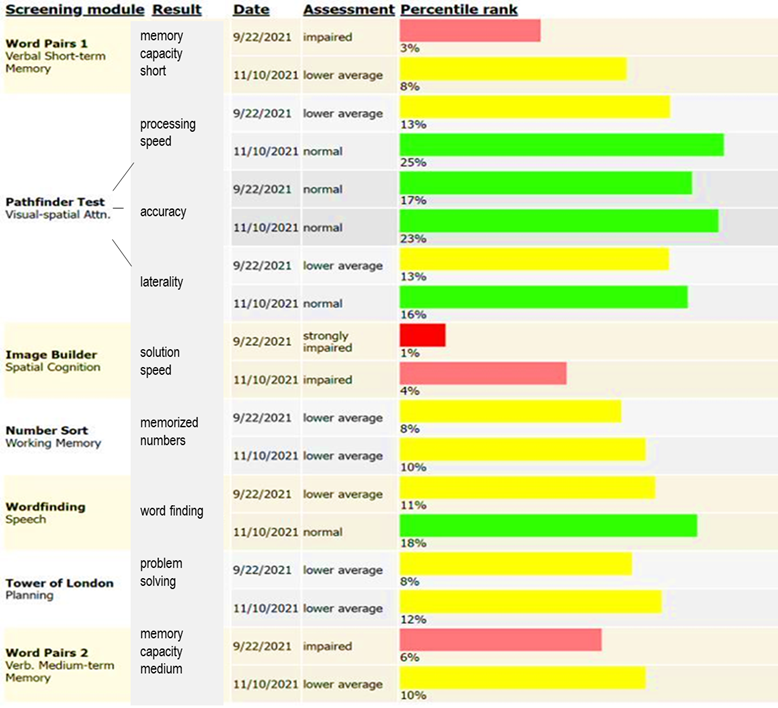Open the Word Pairs 1 module
Image resolution: width=778 pixels, height=708 pixels.
coord(46,44)
